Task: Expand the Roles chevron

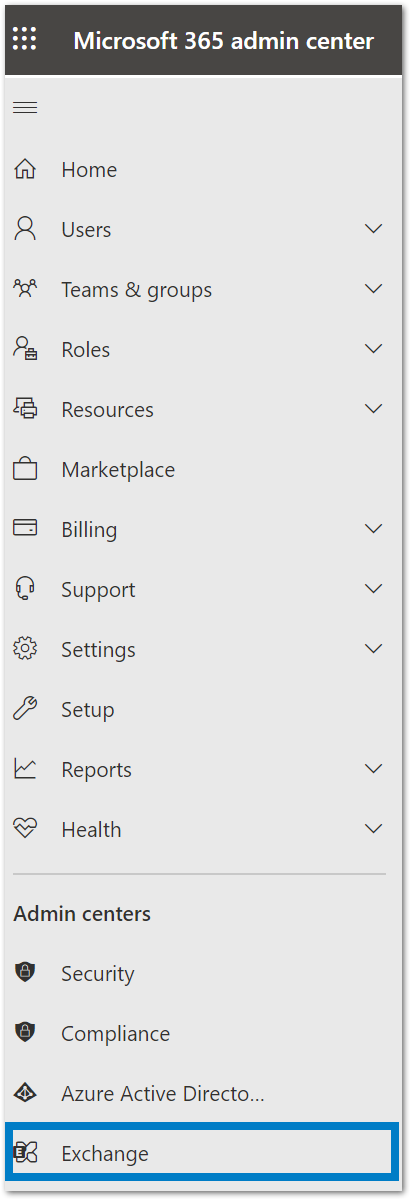Action: 374,349
